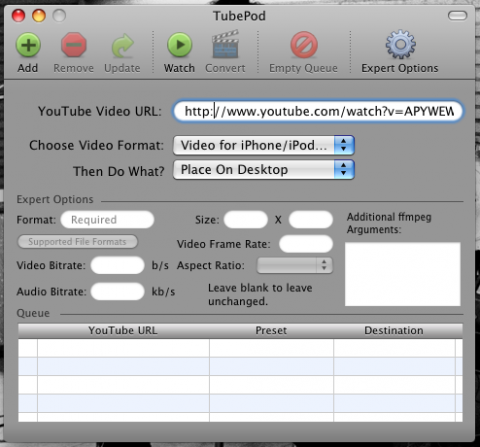Click the green Watch play icon
Viewport: 480px width, 447px height.
pos(179,45)
